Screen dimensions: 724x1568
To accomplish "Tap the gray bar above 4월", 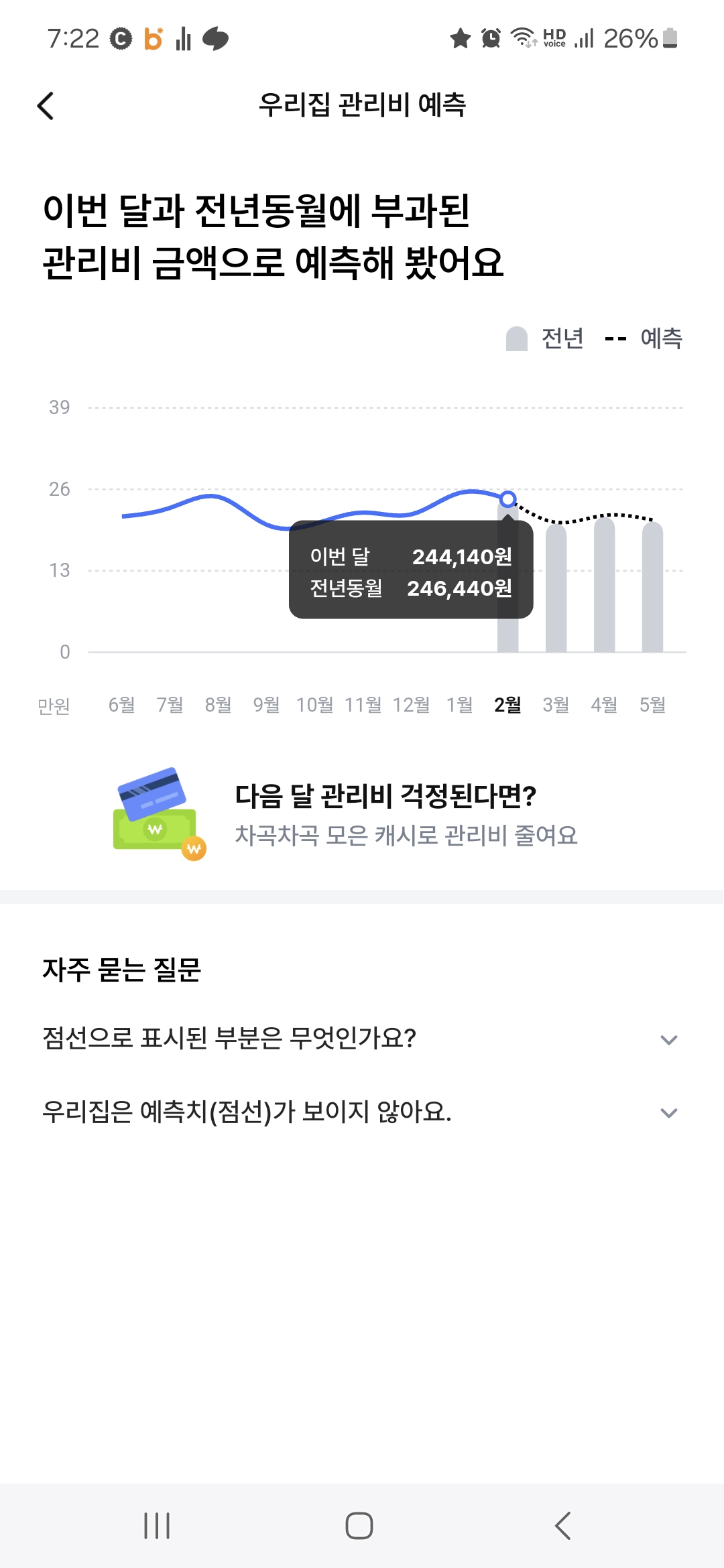I will 604,586.
